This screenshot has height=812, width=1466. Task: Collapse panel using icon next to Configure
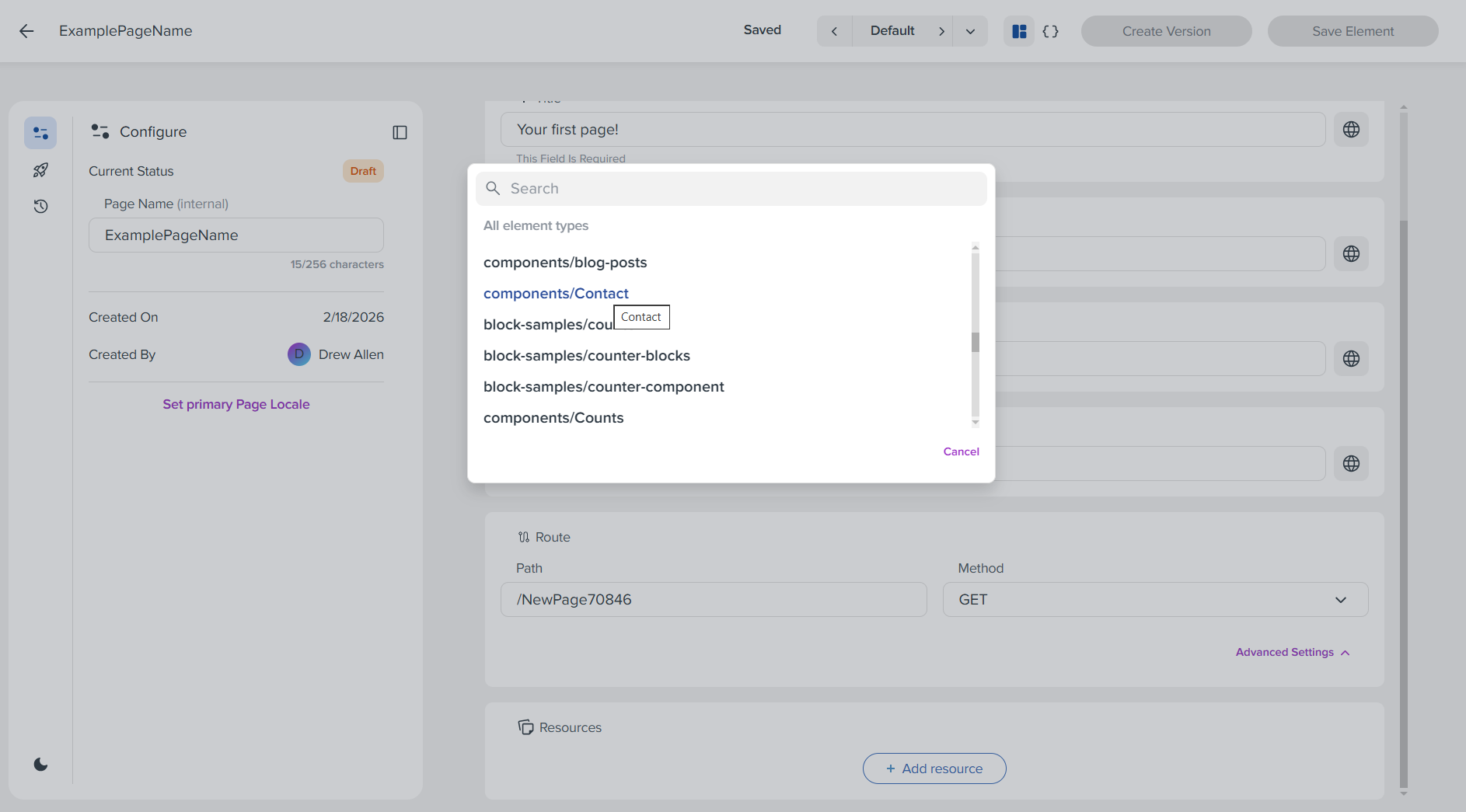pyautogui.click(x=400, y=132)
